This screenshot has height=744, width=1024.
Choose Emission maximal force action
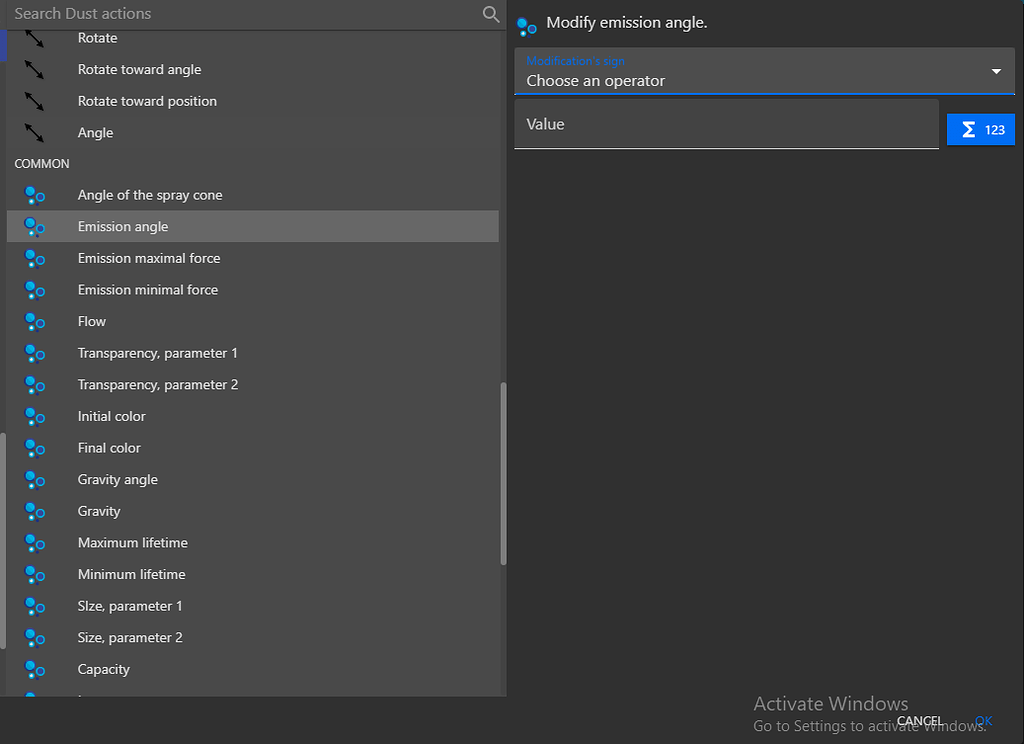pos(253,259)
